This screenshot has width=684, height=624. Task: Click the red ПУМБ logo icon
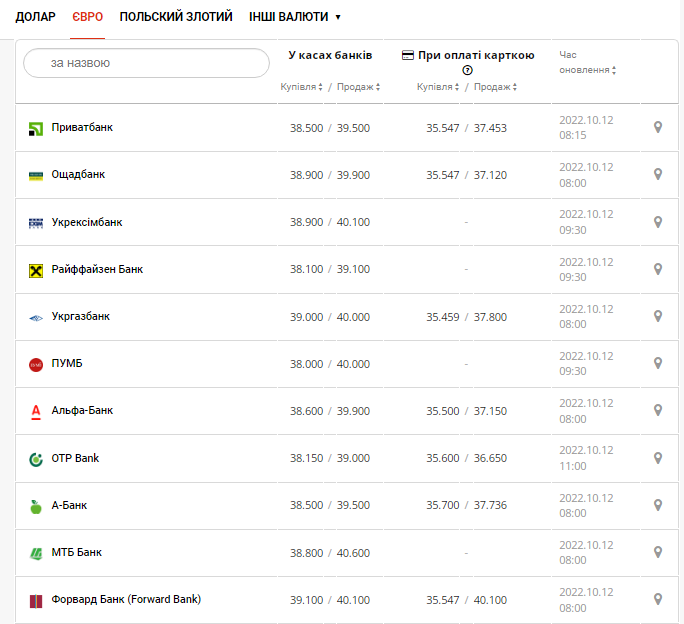pyautogui.click(x=36, y=365)
